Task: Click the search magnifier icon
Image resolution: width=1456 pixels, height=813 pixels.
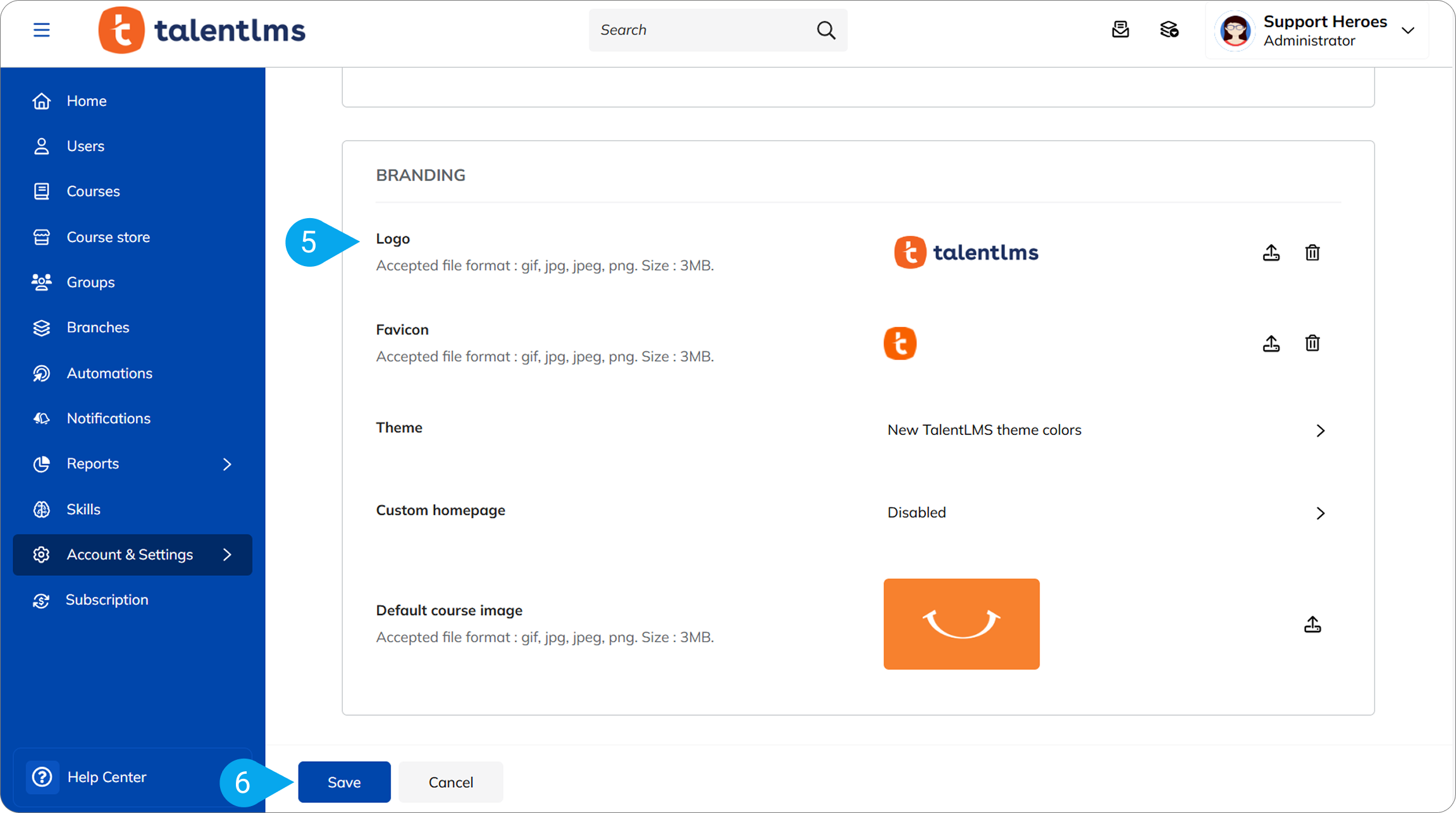Action: (825, 30)
